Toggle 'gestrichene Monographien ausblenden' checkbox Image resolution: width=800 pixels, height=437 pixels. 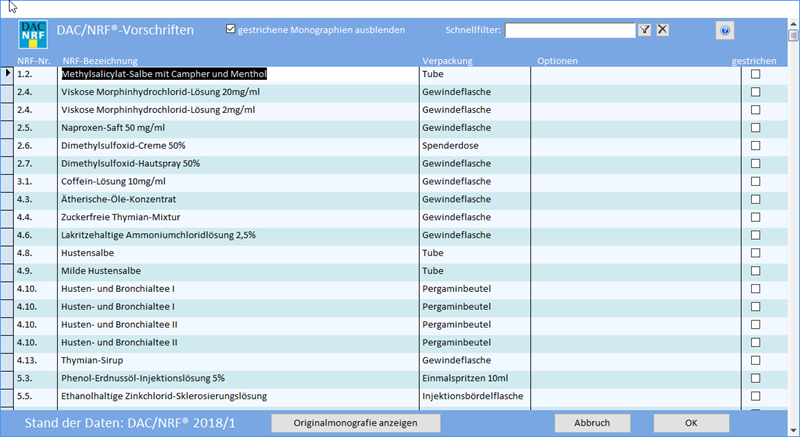[231, 29]
